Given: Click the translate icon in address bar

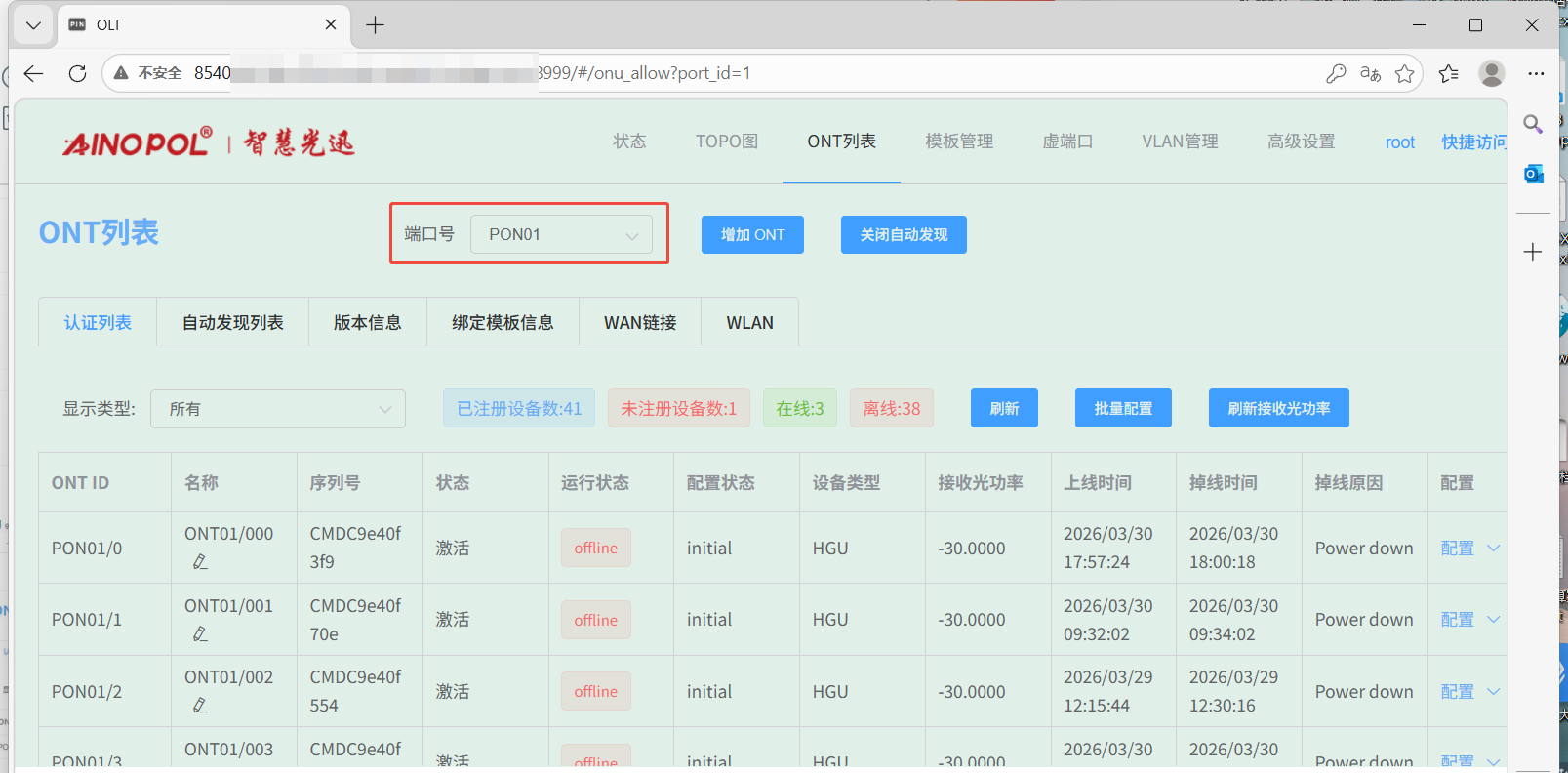Looking at the screenshot, I should click(1370, 73).
